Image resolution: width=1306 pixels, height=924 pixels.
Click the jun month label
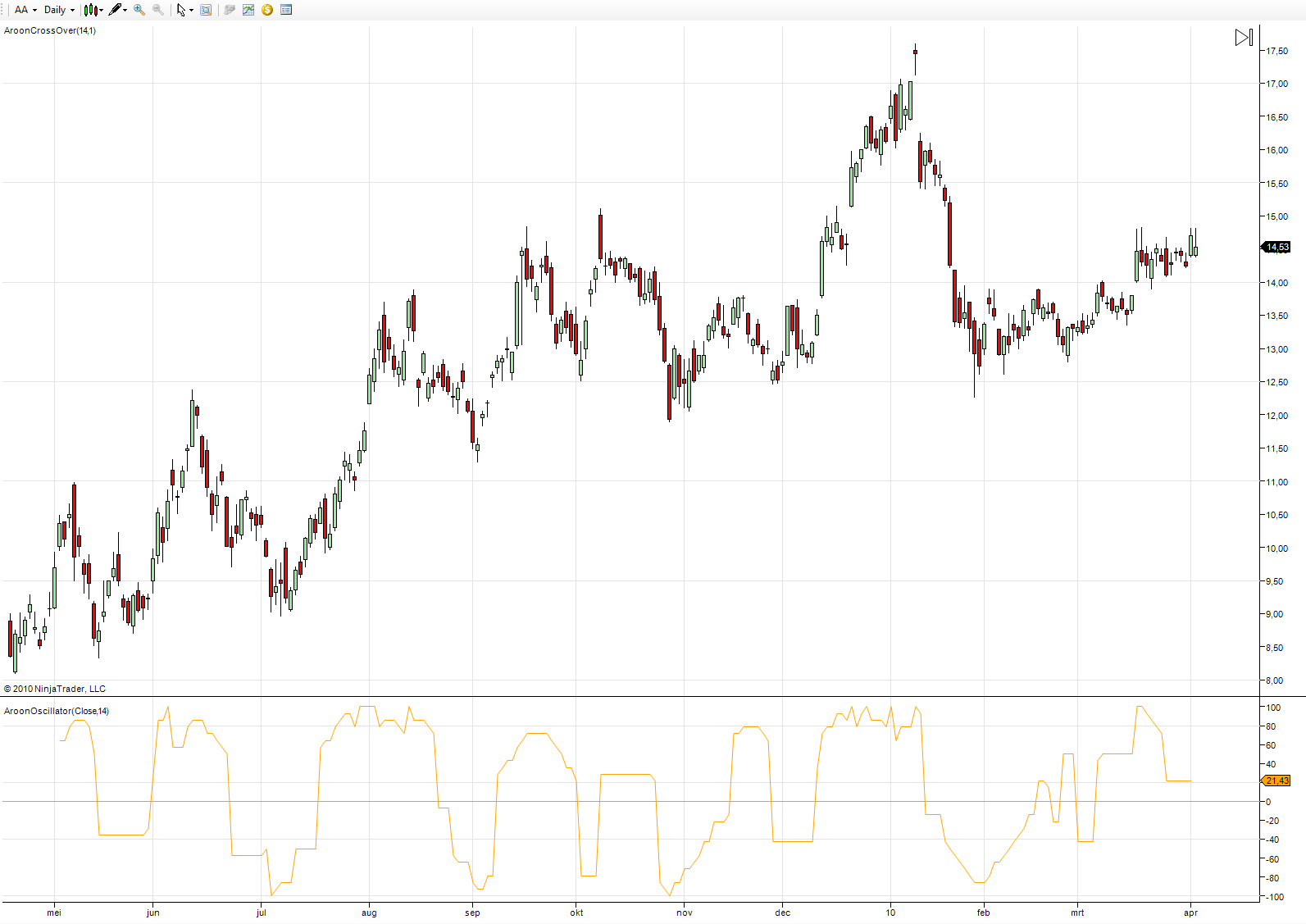coord(153,913)
